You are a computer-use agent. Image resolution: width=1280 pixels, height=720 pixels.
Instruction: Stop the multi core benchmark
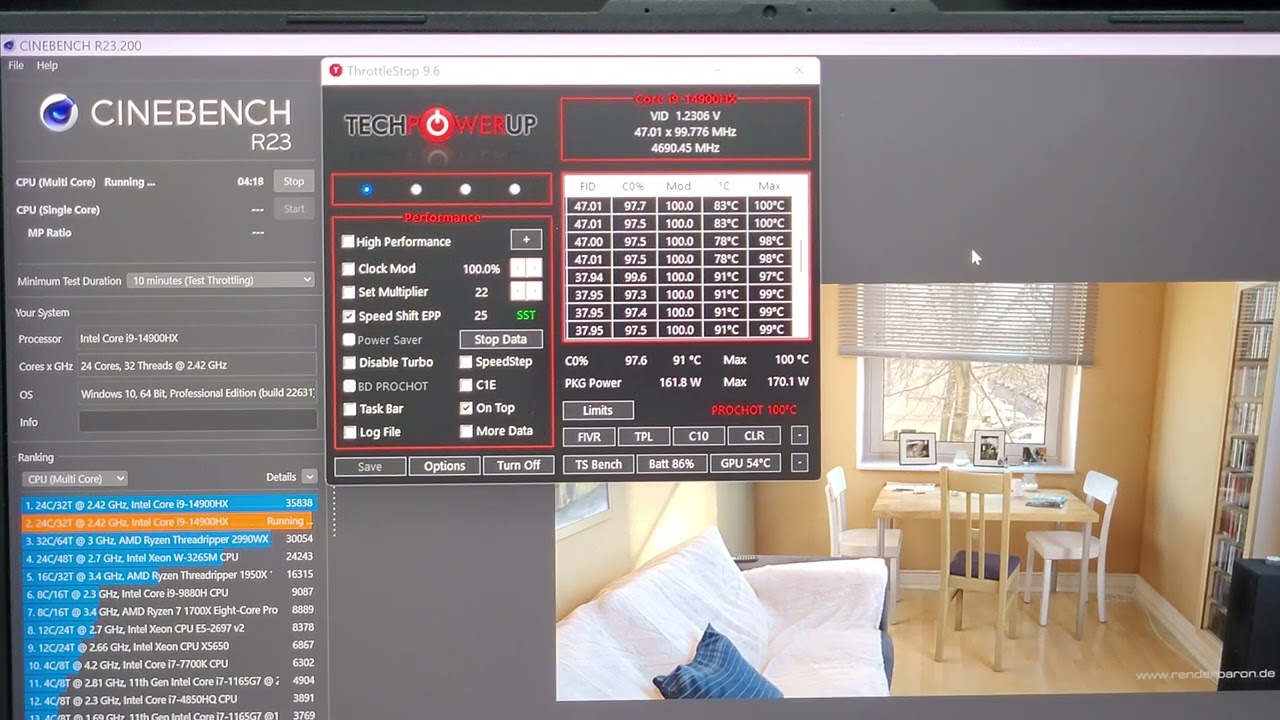293,181
